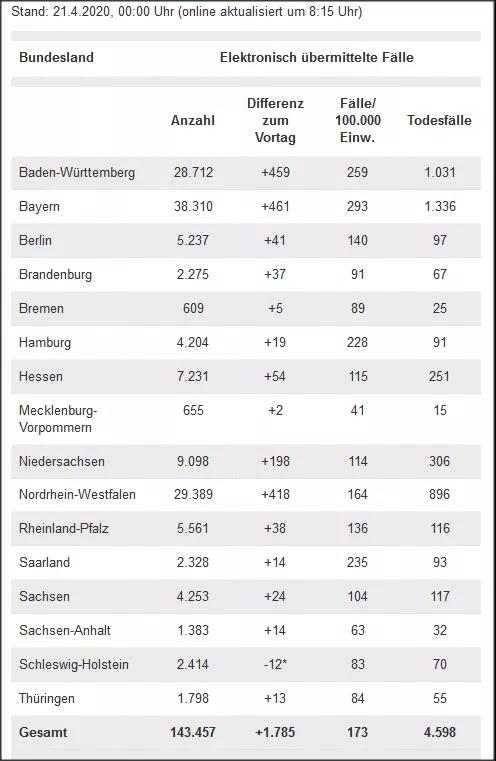Select the Gesamt total 143.457
The height and width of the screenshot is (761, 496).
point(193,732)
